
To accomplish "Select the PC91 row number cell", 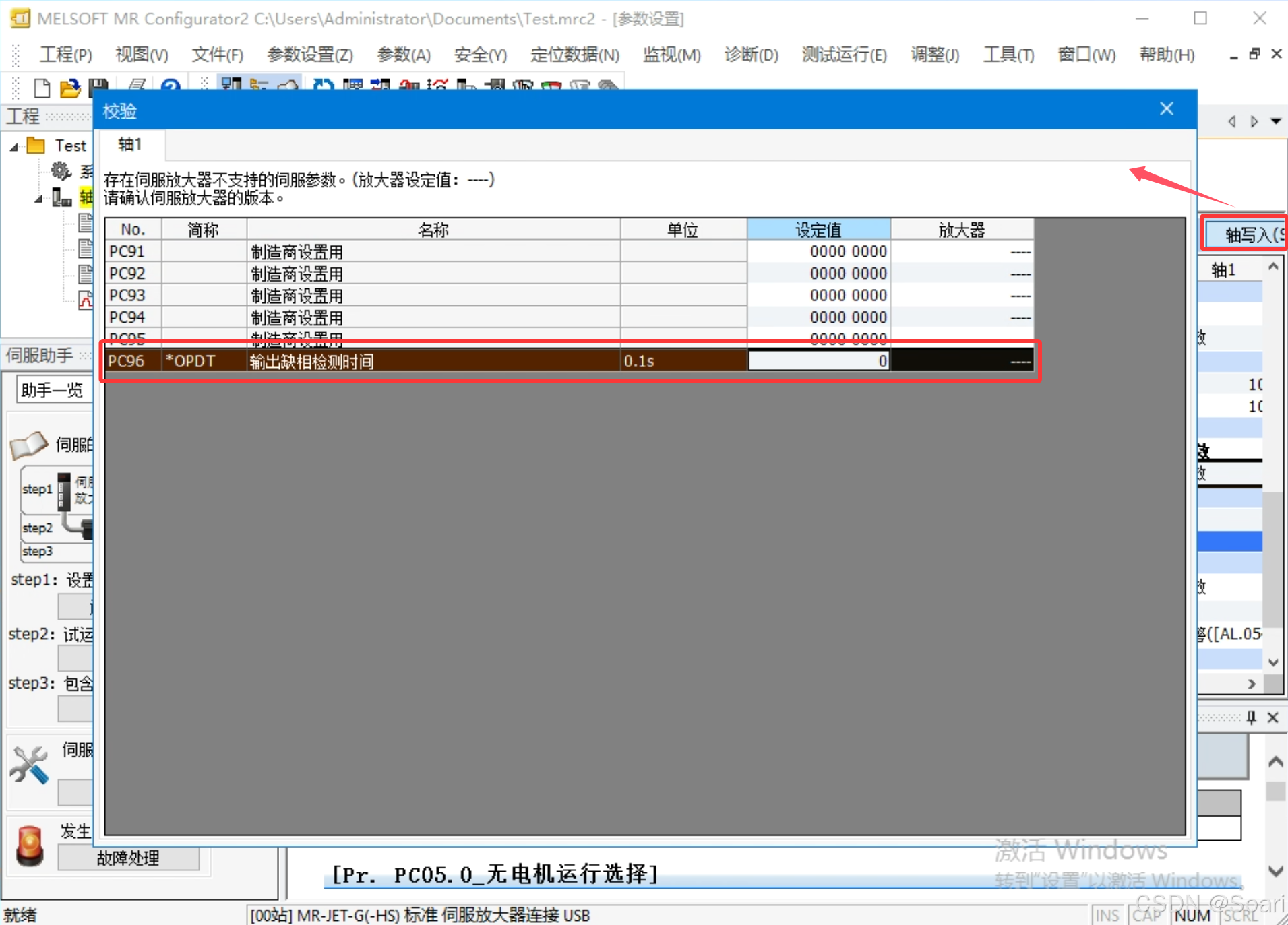I will pyautogui.click(x=133, y=251).
